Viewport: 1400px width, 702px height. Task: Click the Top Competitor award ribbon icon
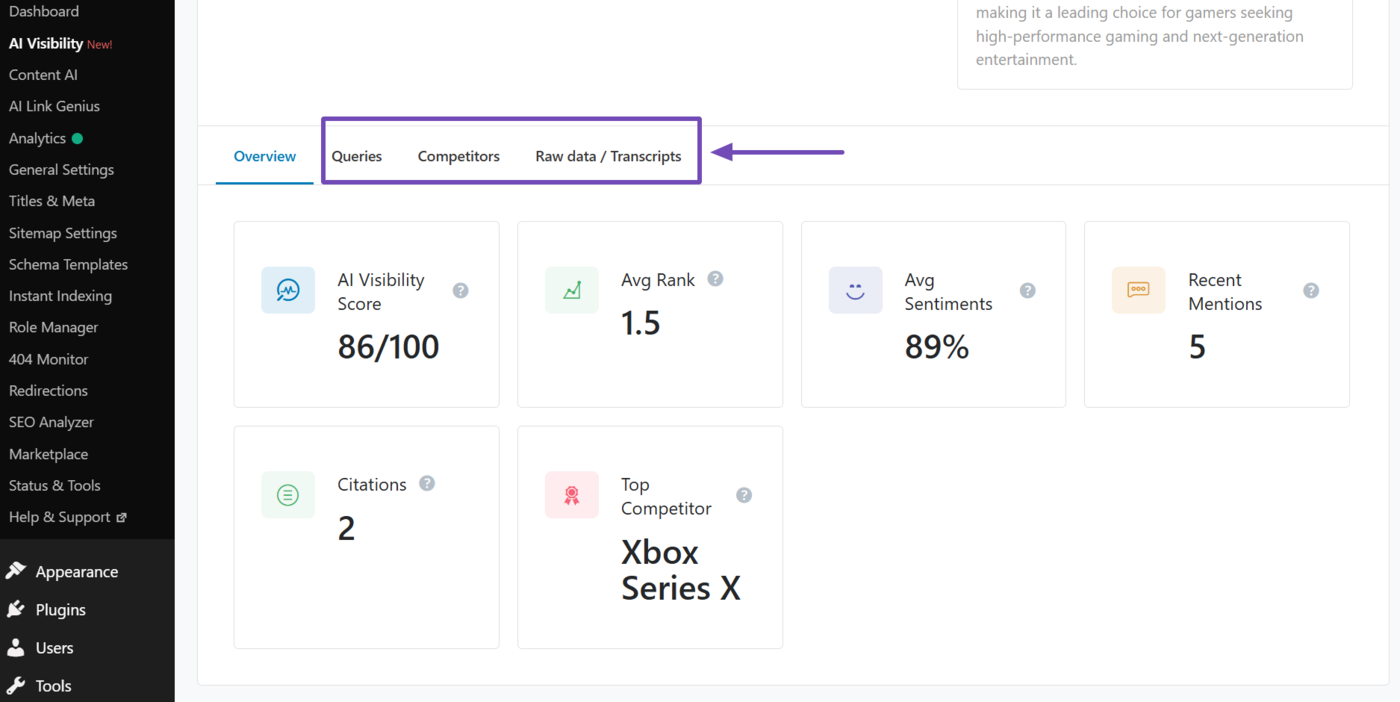(x=572, y=495)
